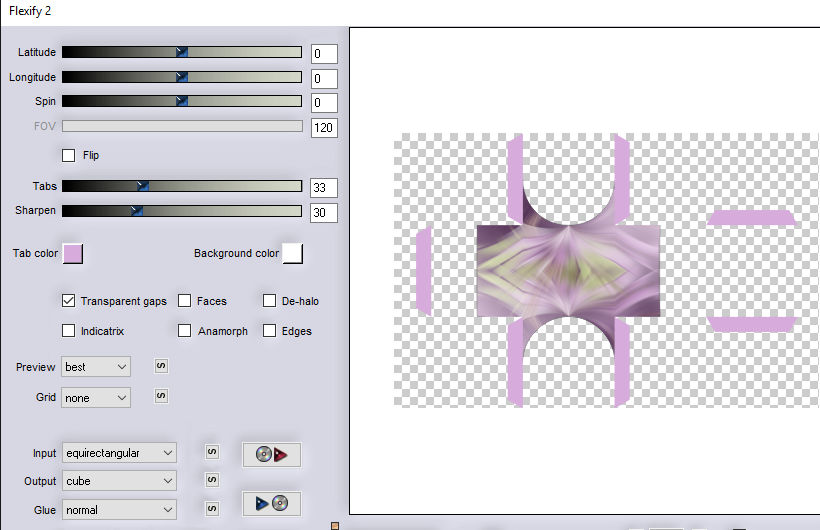This screenshot has height=530, width=820.
Task: Click the play-then-disc settings button near Glue
Action: tap(271, 503)
